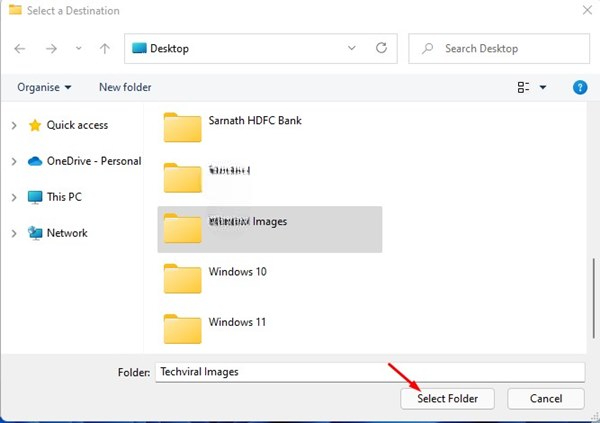Open recent locations chevron beside the forward arrow

(78, 48)
